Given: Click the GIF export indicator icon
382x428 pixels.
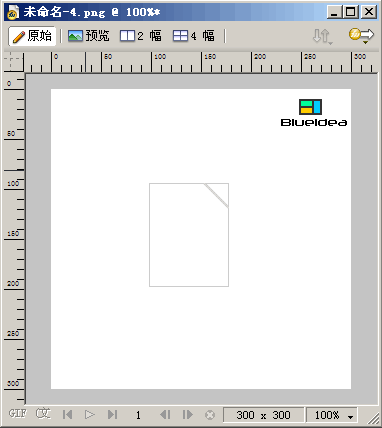Looking at the screenshot, I should (17, 414).
